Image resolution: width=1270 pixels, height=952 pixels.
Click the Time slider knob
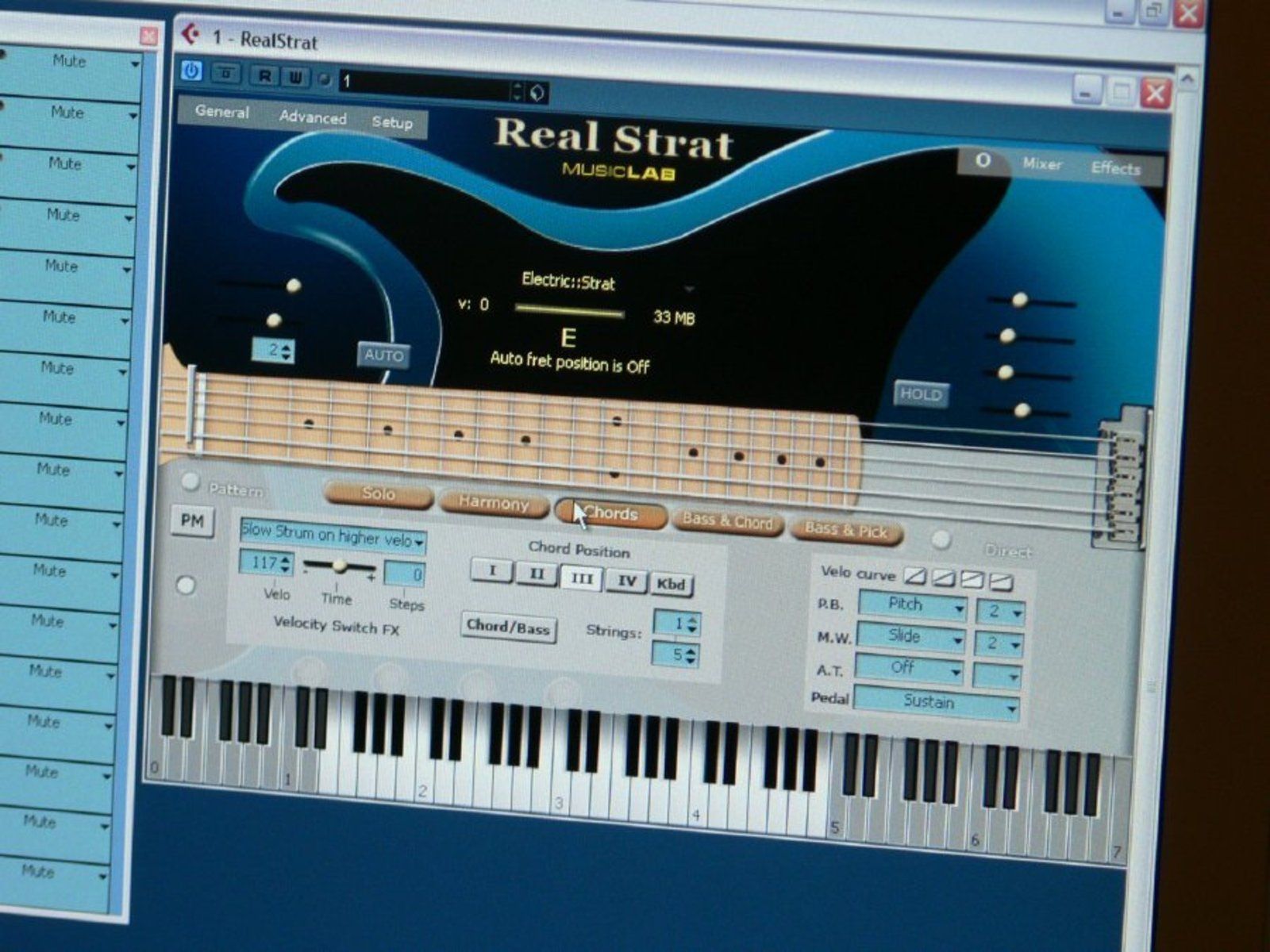point(340,566)
